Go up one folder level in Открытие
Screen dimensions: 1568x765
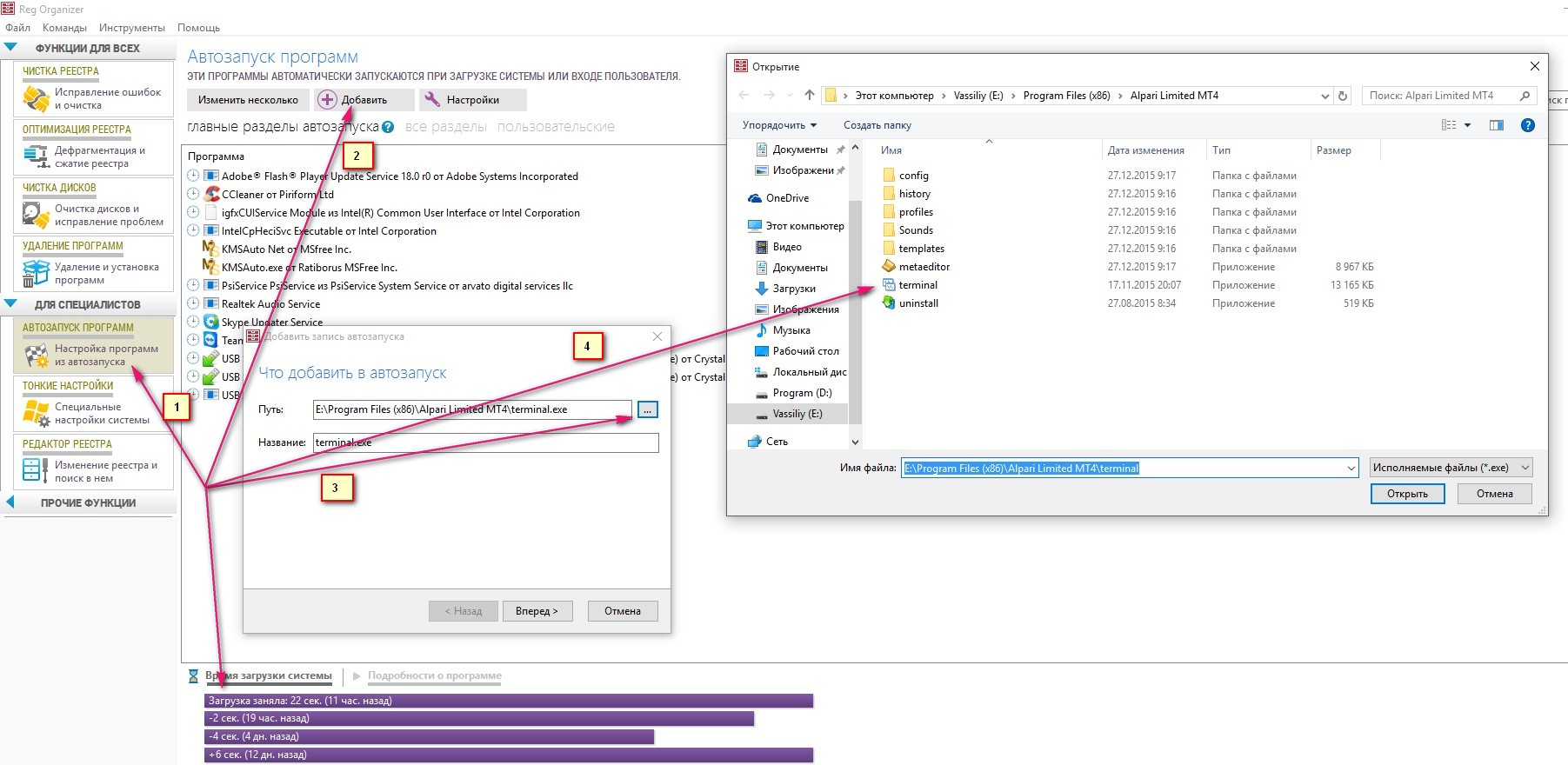click(810, 96)
